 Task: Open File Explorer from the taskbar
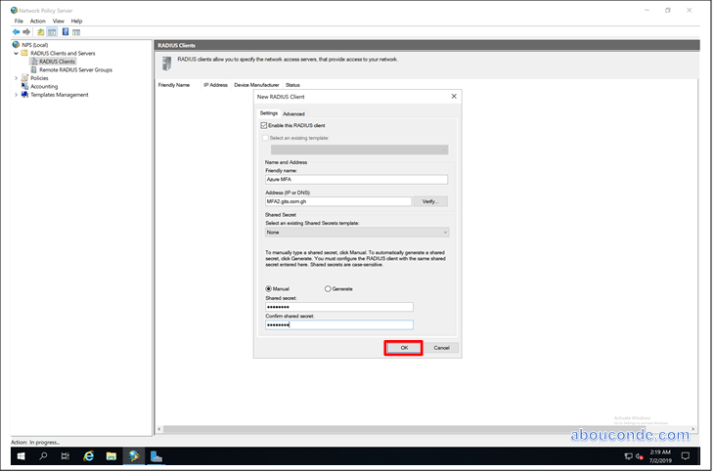111,456
